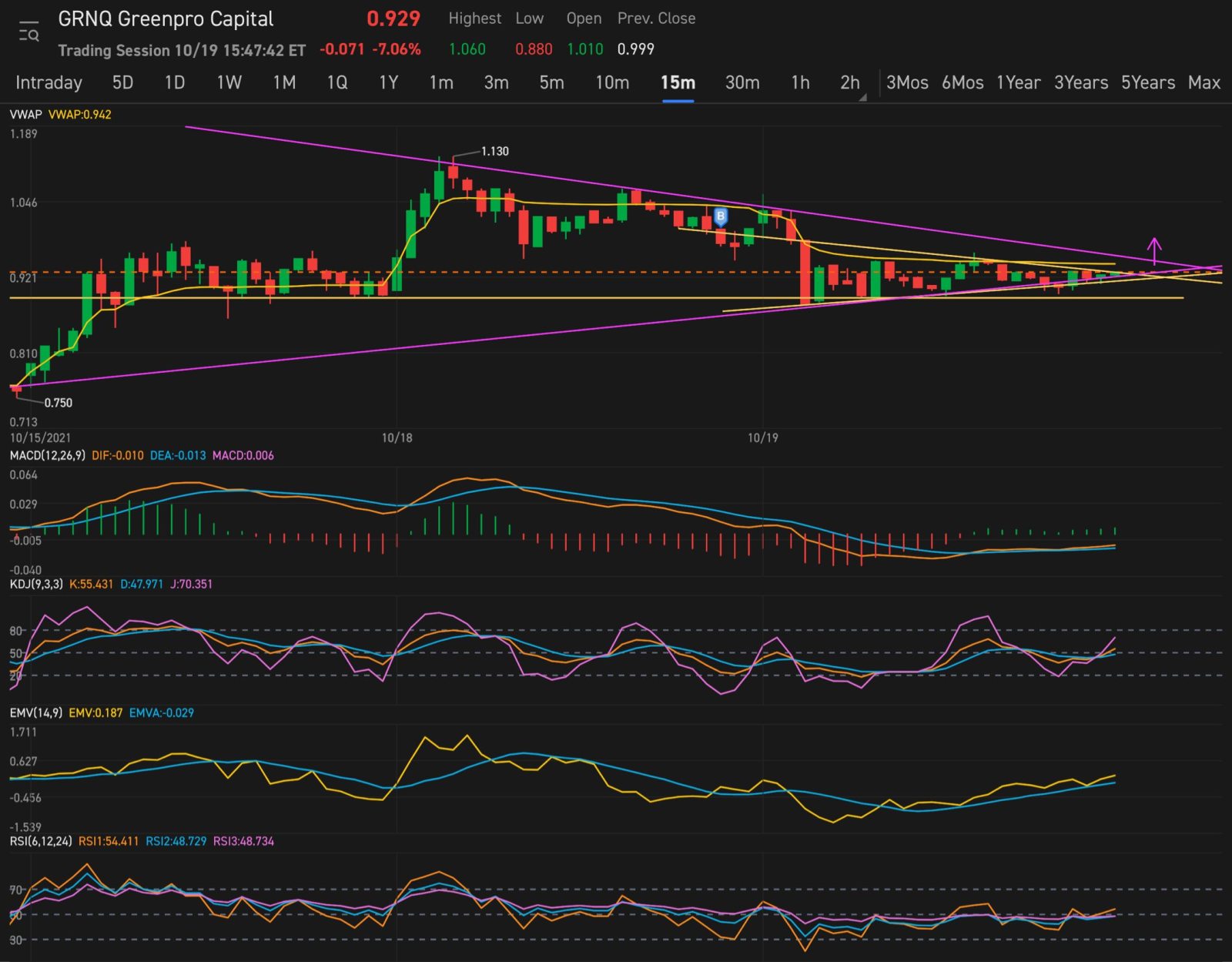Switch to Intraday chart view

click(x=49, y=82)
